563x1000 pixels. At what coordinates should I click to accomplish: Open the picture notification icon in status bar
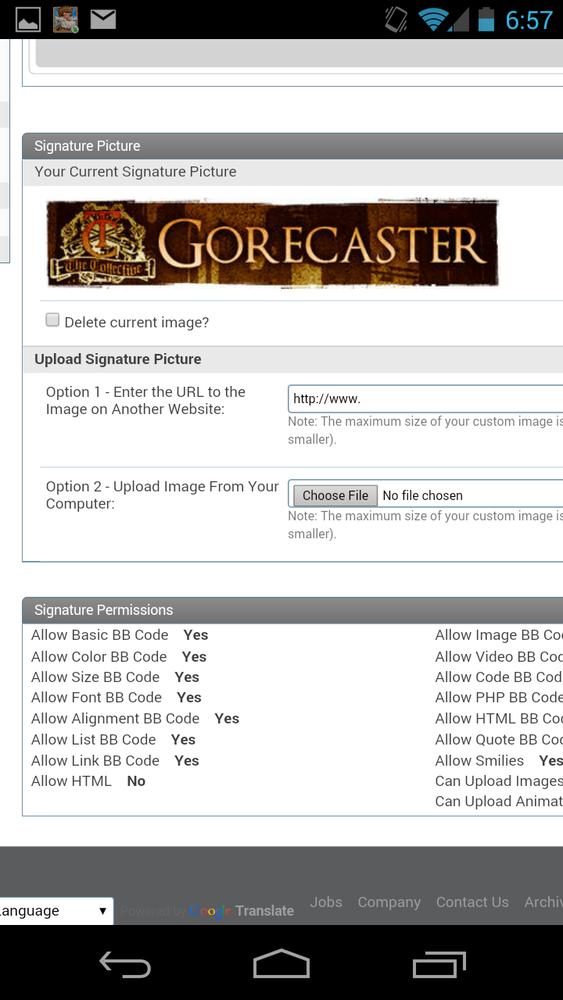(x=27, y=20)
